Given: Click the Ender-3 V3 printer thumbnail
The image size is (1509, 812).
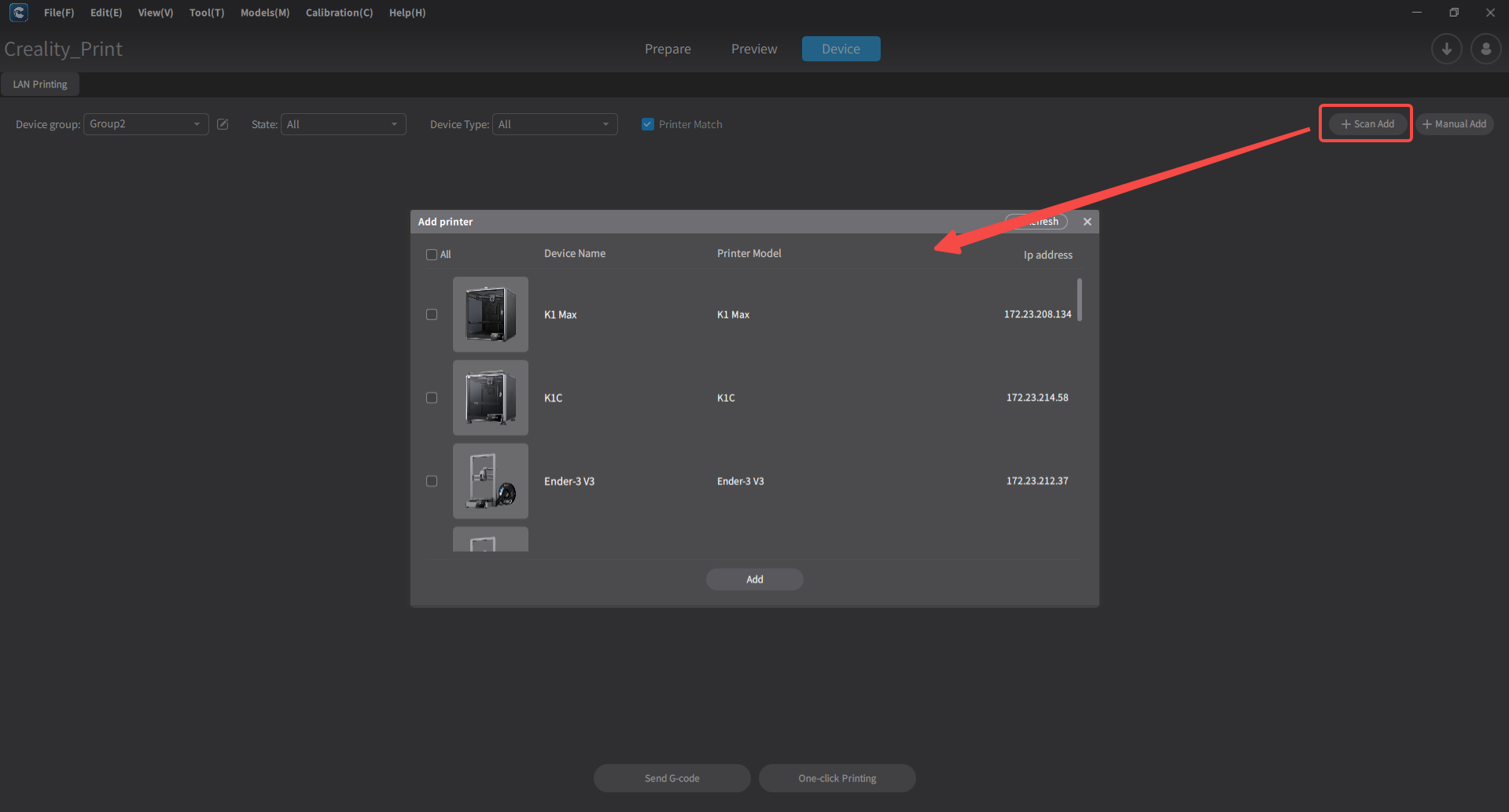Looking at the screenshot, I should [491, 481].
